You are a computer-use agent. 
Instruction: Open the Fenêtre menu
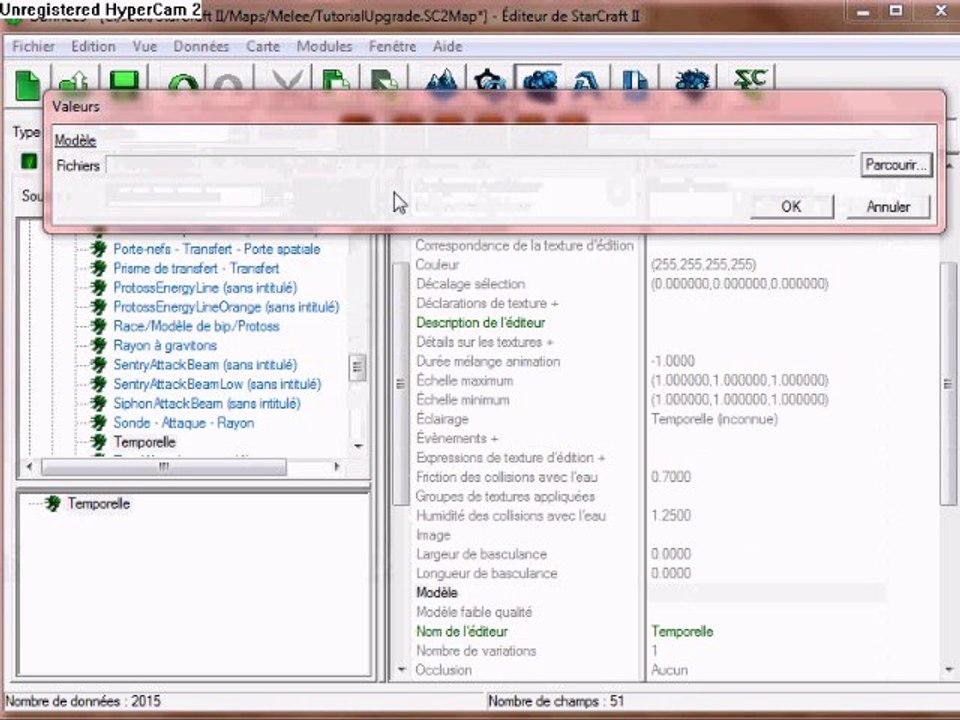[x=392, y=47]
